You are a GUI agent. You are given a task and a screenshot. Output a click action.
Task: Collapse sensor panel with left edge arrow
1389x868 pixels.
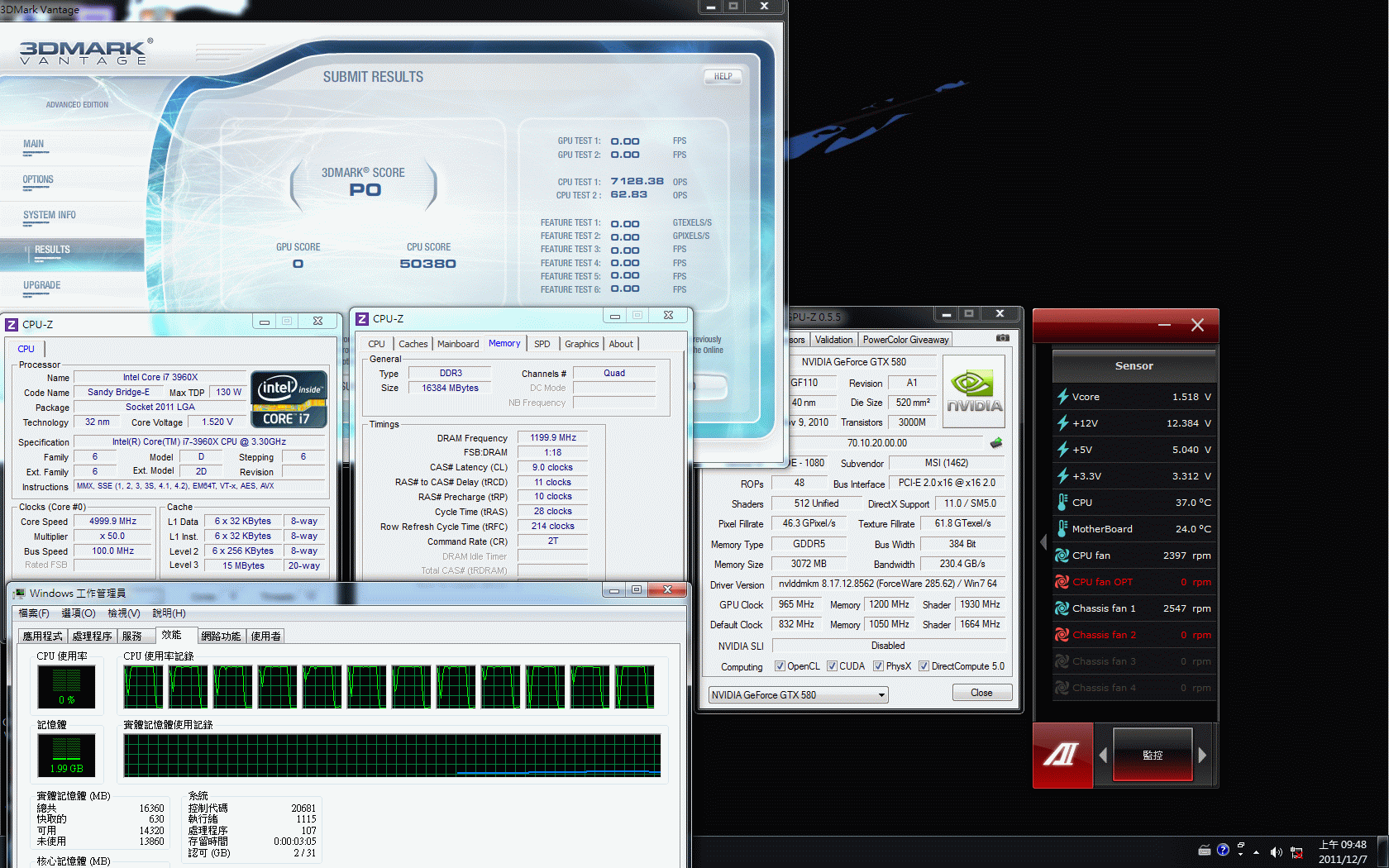coord(1043,542)
